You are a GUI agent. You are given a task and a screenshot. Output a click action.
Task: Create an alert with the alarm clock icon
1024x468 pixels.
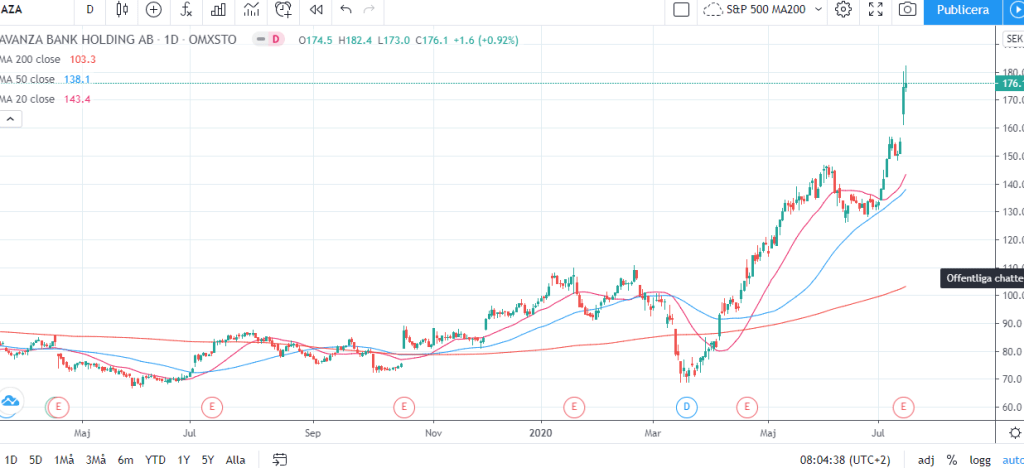[284, 10]
